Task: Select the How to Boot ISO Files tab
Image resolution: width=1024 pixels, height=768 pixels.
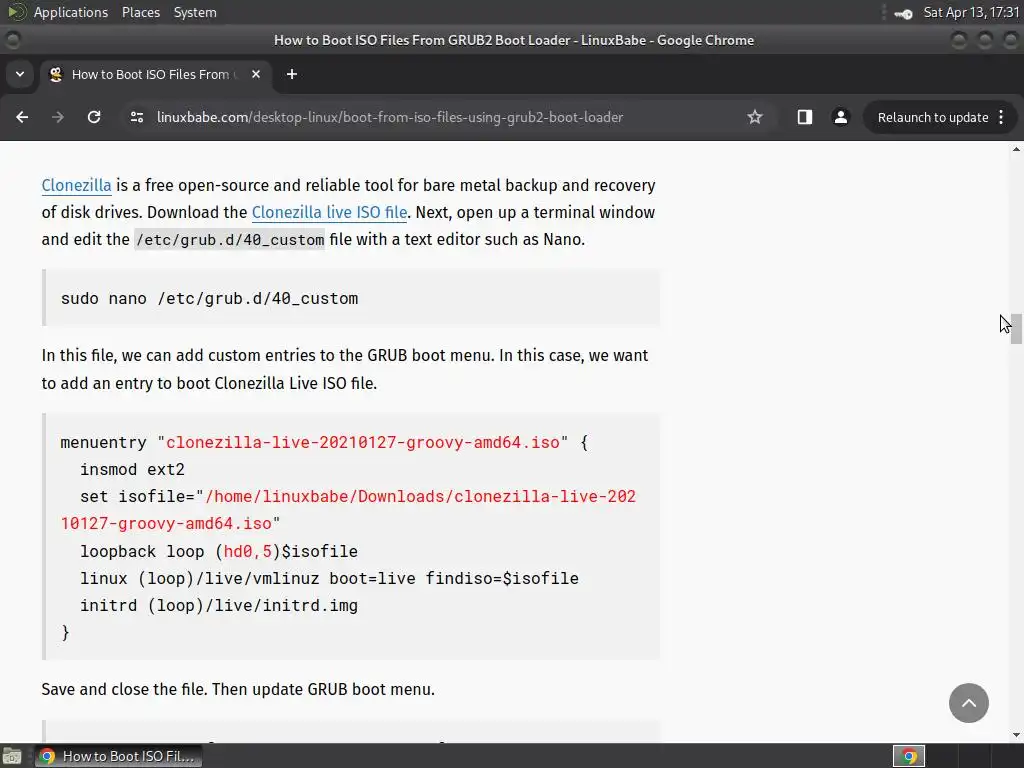Action: point(155,74)
